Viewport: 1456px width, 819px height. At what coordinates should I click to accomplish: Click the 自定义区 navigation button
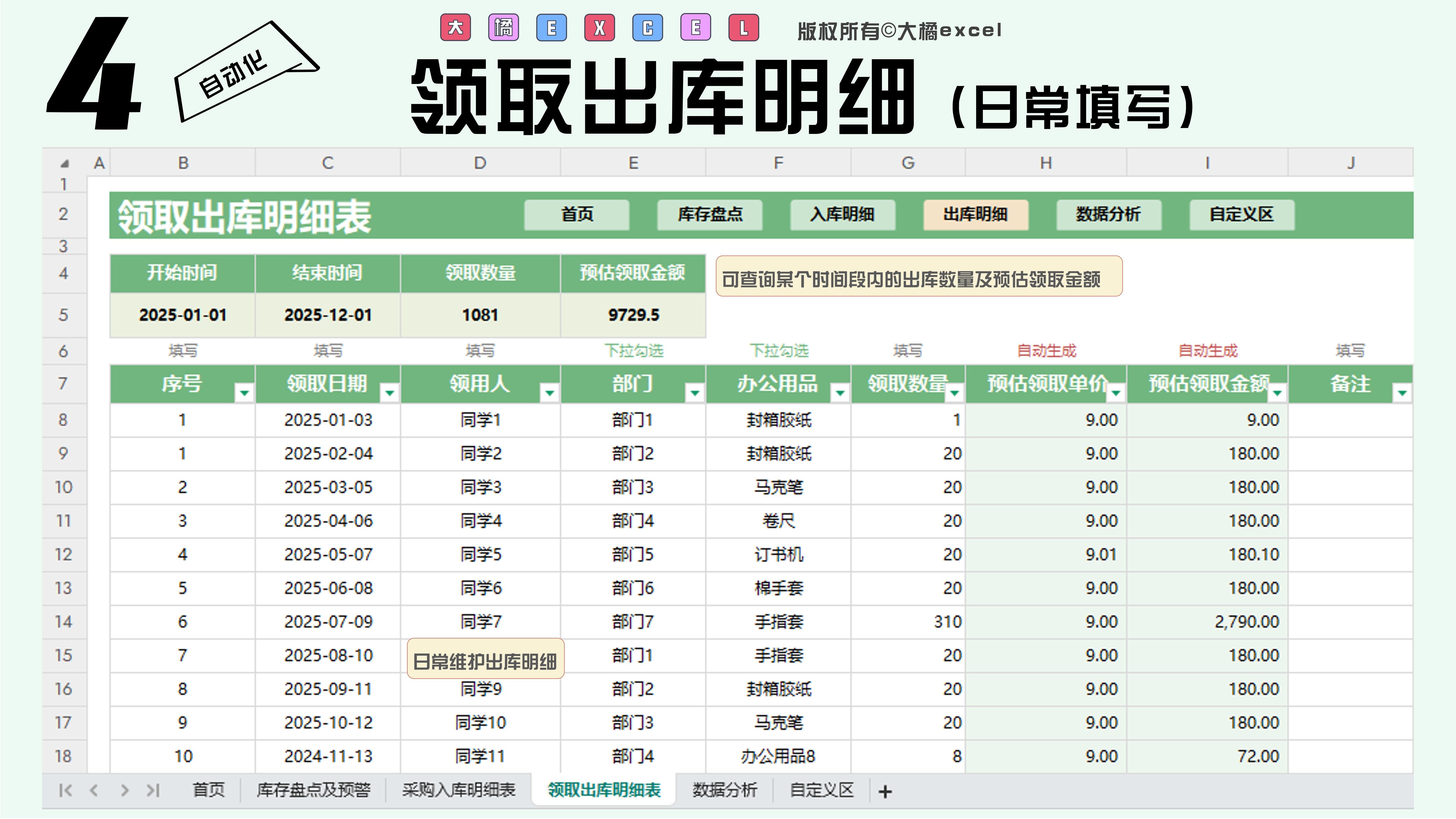[1241, 215]
